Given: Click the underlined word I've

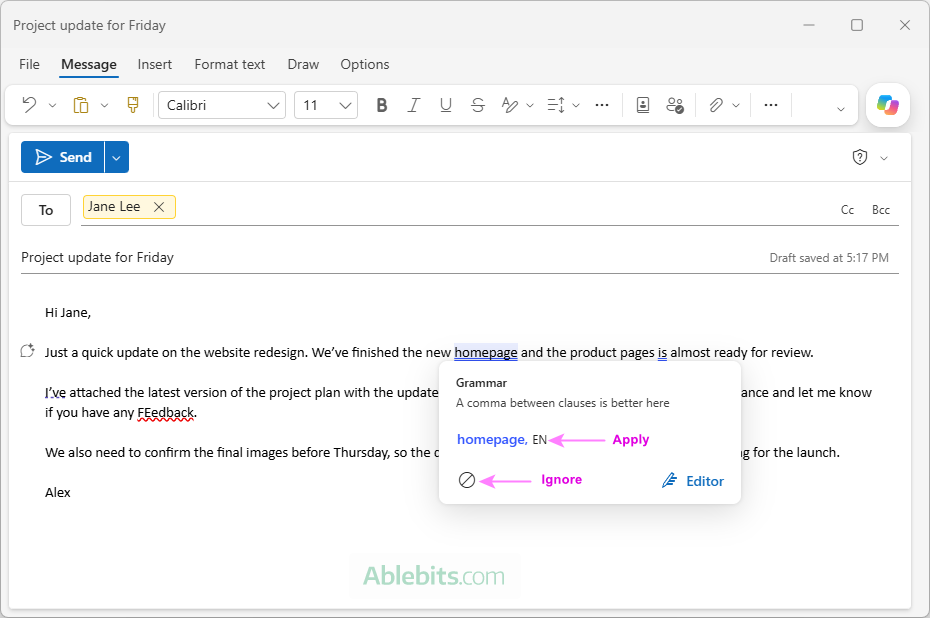Looking at the screenshot, I should [55, 392].
